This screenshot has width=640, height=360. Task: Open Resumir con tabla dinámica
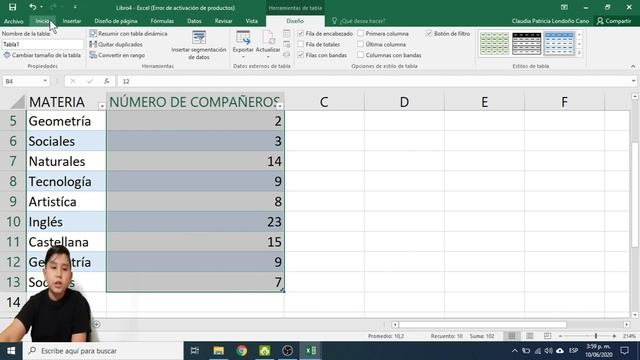[128, 33]
